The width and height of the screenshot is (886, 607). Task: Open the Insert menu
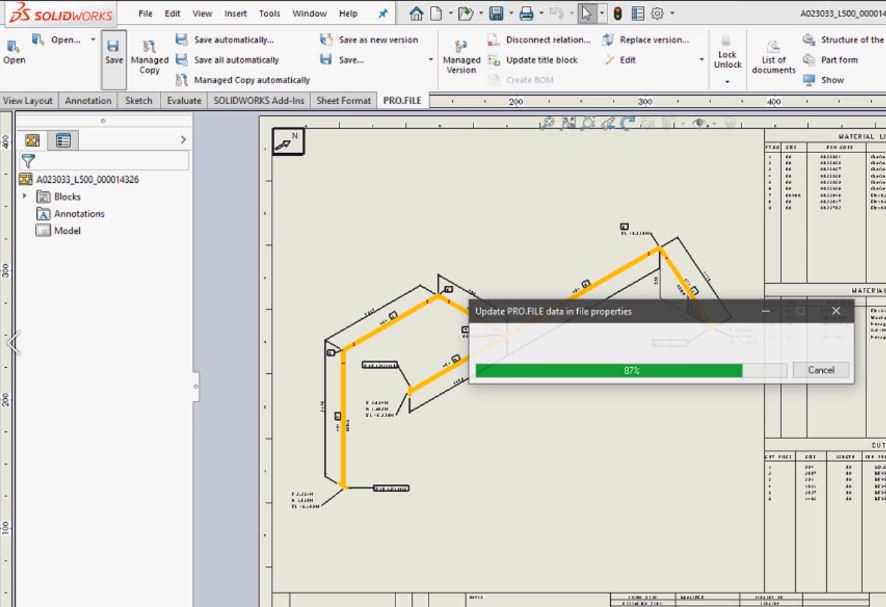coord(235,14)
